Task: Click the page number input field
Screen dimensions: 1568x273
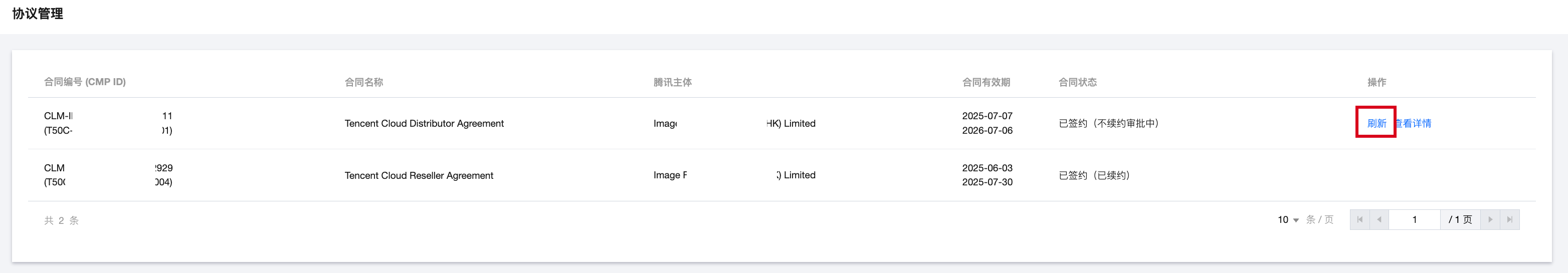Action: click(1414, 219)
